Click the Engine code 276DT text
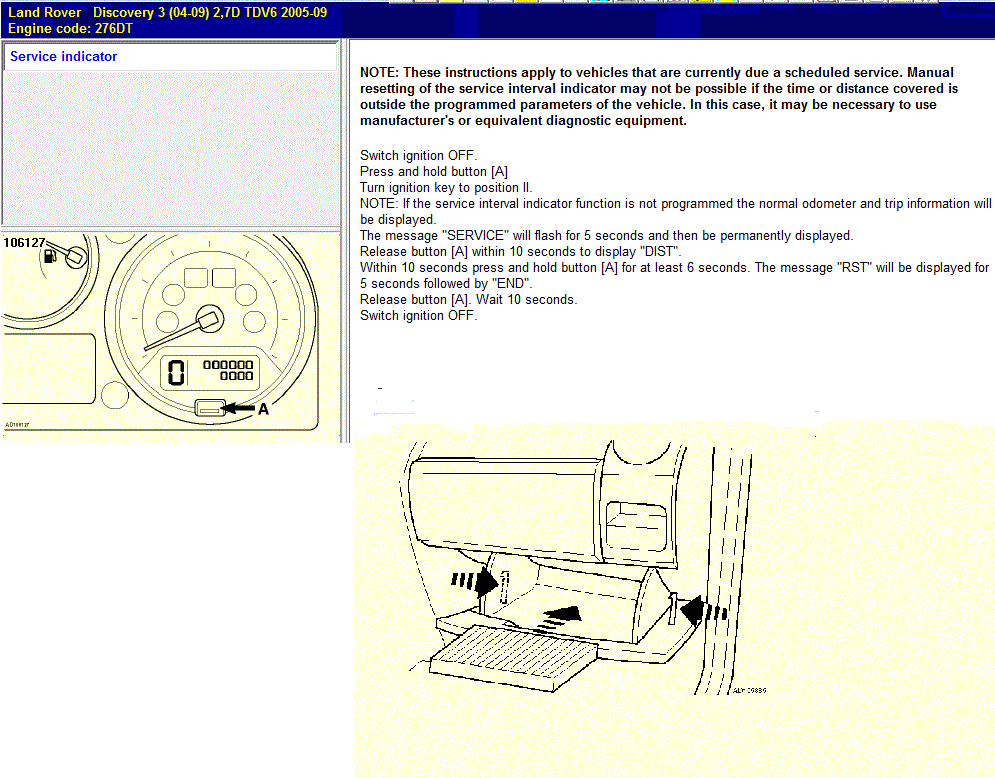 (70, 28)
